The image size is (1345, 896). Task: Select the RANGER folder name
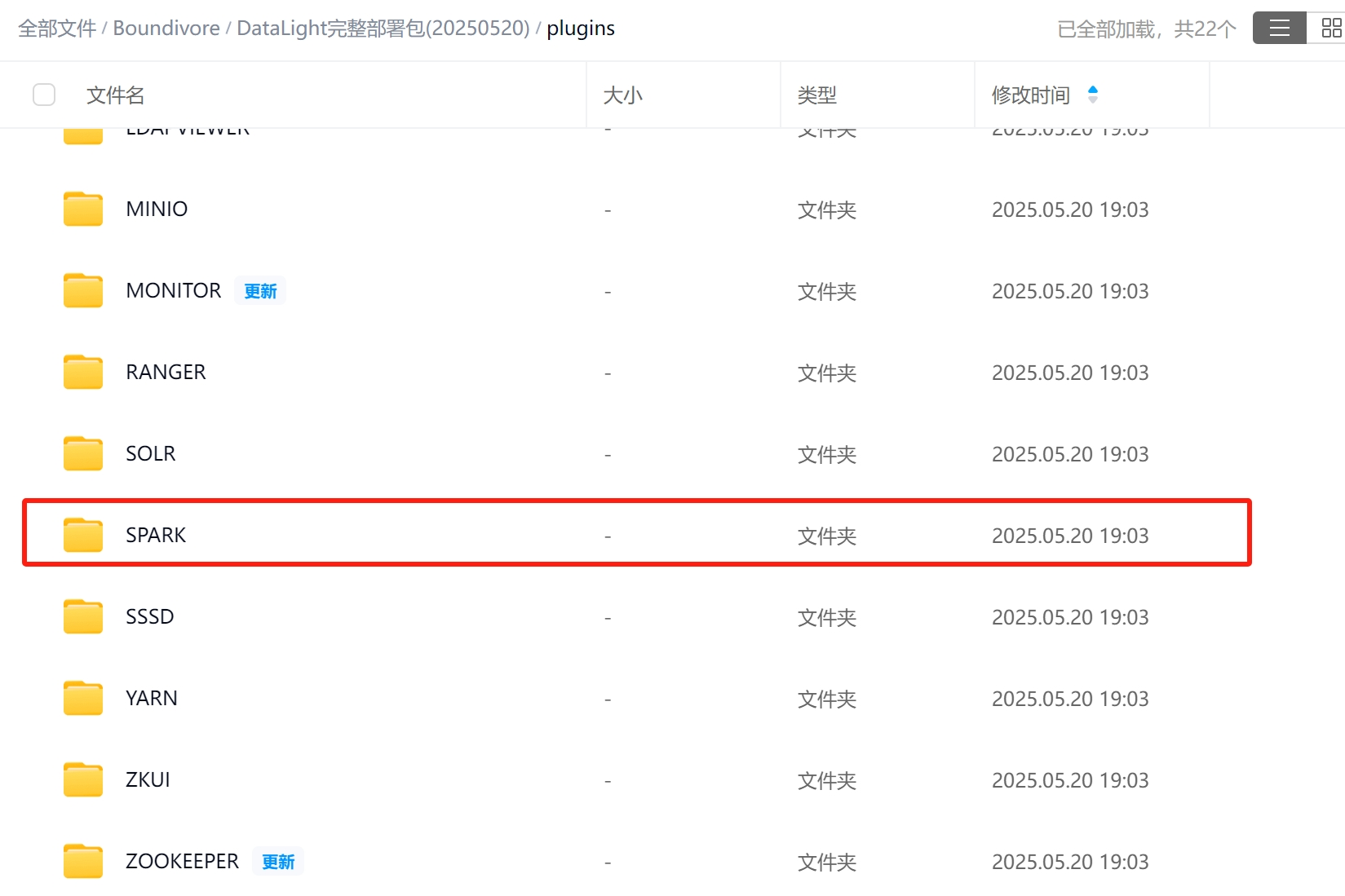pyautogui.click(x=166, y=372)
